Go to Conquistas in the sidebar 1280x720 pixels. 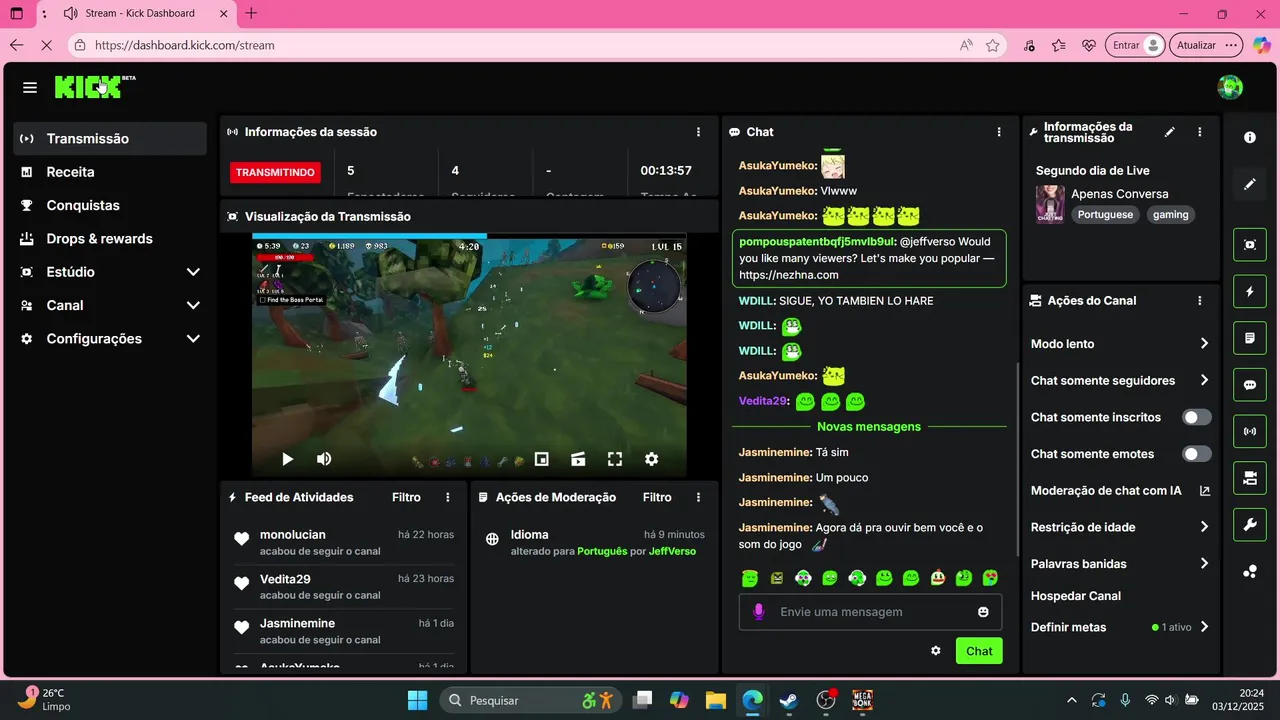[x=110, y=205]
